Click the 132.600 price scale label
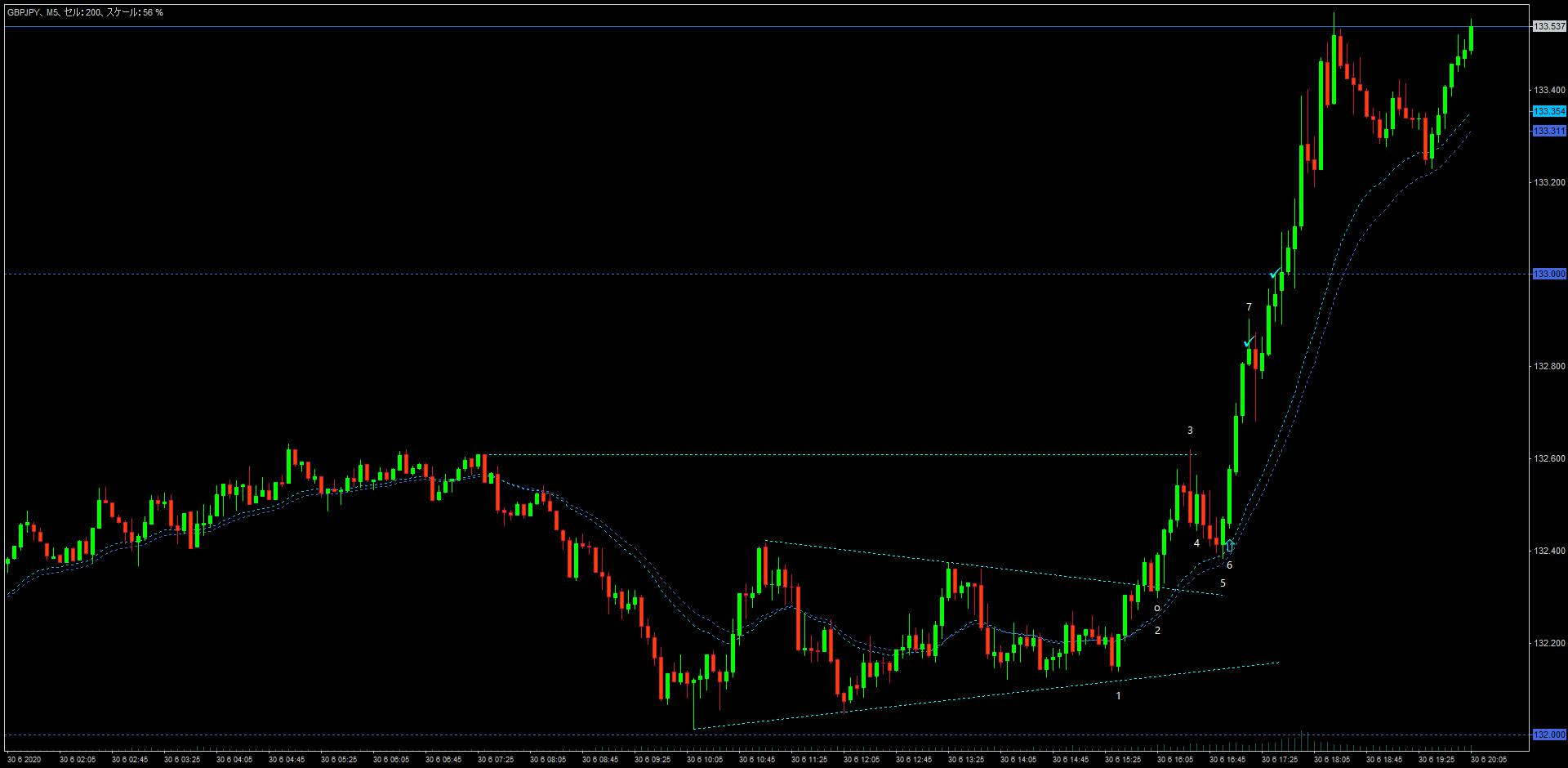Image resolution: width=1568 pixels, height=768 pixels. point(1549,458)
